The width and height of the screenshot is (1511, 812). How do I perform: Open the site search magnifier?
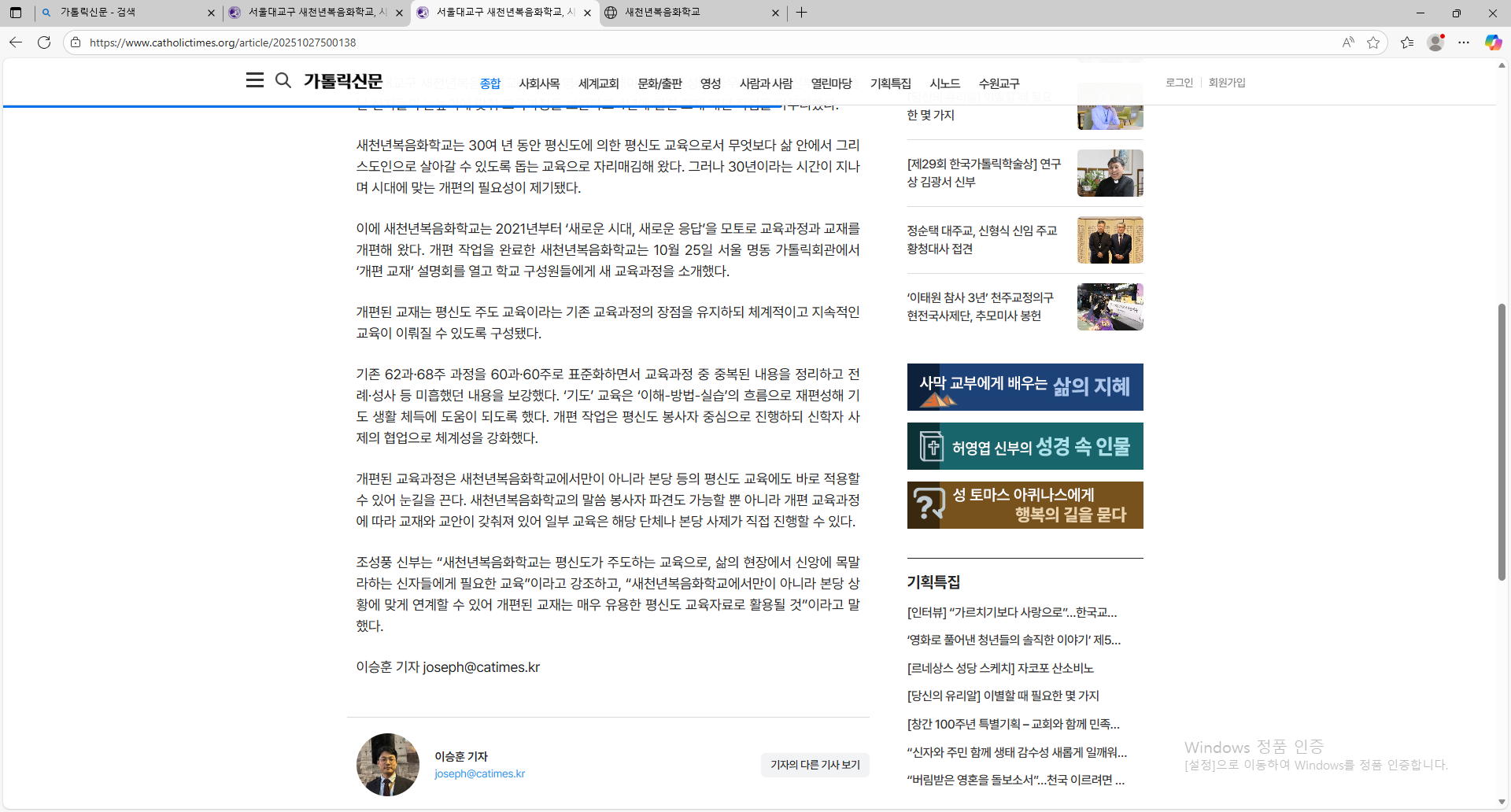pyautogui.click(x=283, y=80)
